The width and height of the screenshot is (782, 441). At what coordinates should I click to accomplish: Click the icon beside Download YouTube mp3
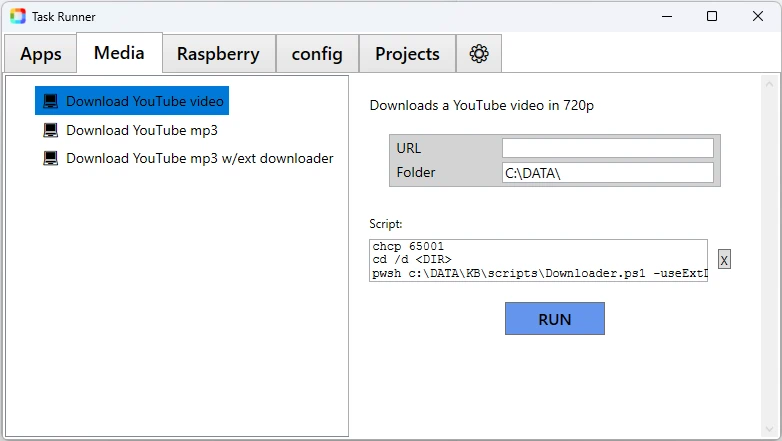coord(51,130)
